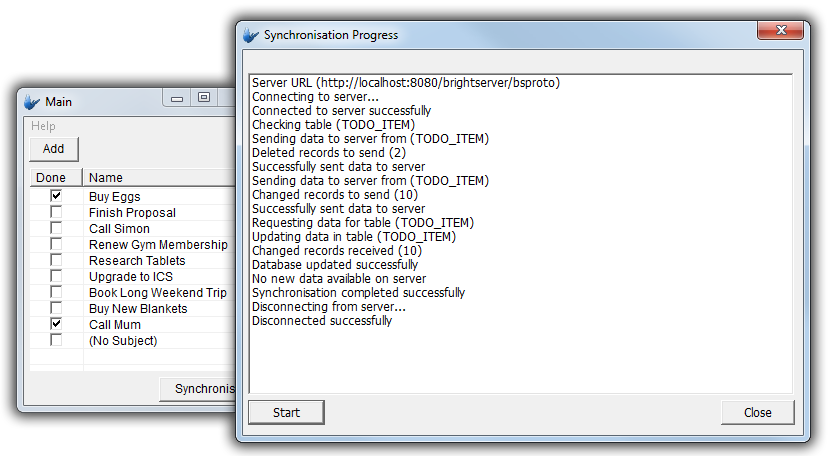Check the Research Tablets checkbox
This screenshot has height=456, width=829.
(56, 260)
